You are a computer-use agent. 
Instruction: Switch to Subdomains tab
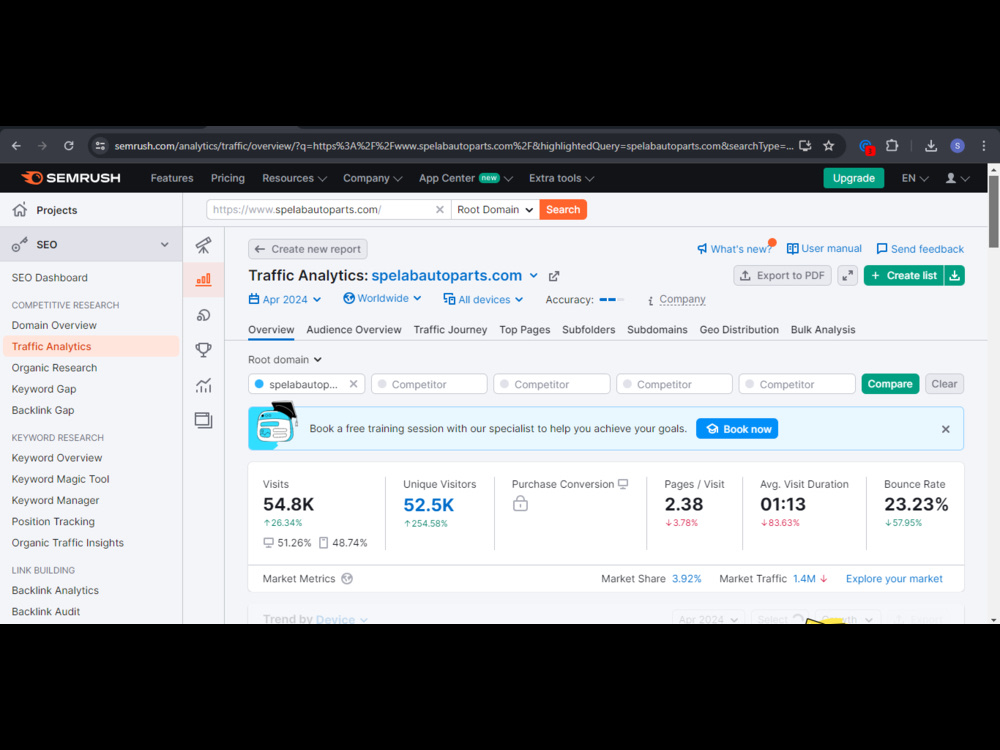click(x=657, y=330)
